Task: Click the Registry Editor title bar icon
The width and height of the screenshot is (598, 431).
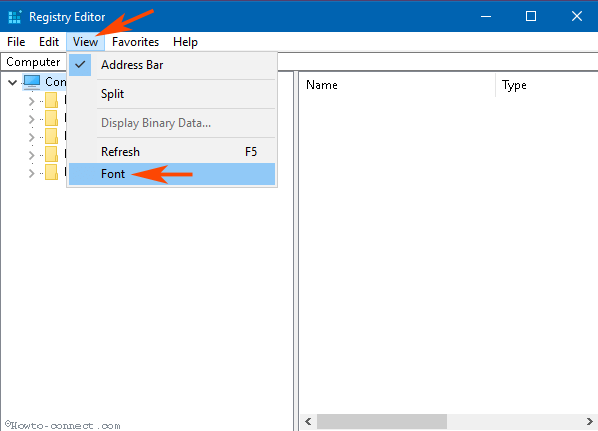Action: 15,17
